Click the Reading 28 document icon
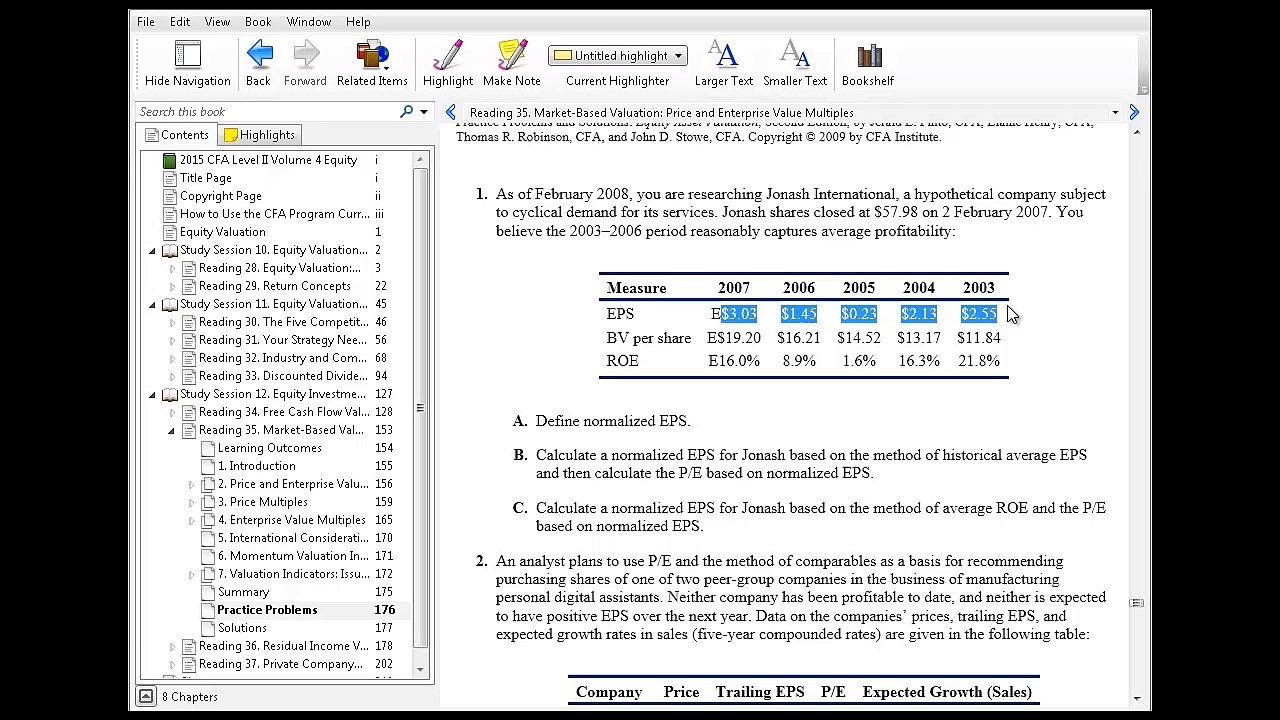Screen dimensions: 1280x720 click(x=188, y=268)
